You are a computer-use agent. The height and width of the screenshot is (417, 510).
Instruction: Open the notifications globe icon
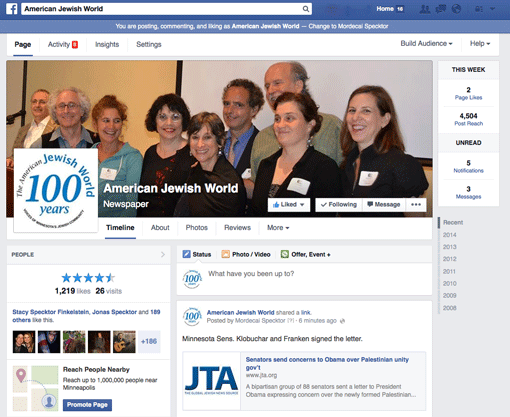coord(456,9)
